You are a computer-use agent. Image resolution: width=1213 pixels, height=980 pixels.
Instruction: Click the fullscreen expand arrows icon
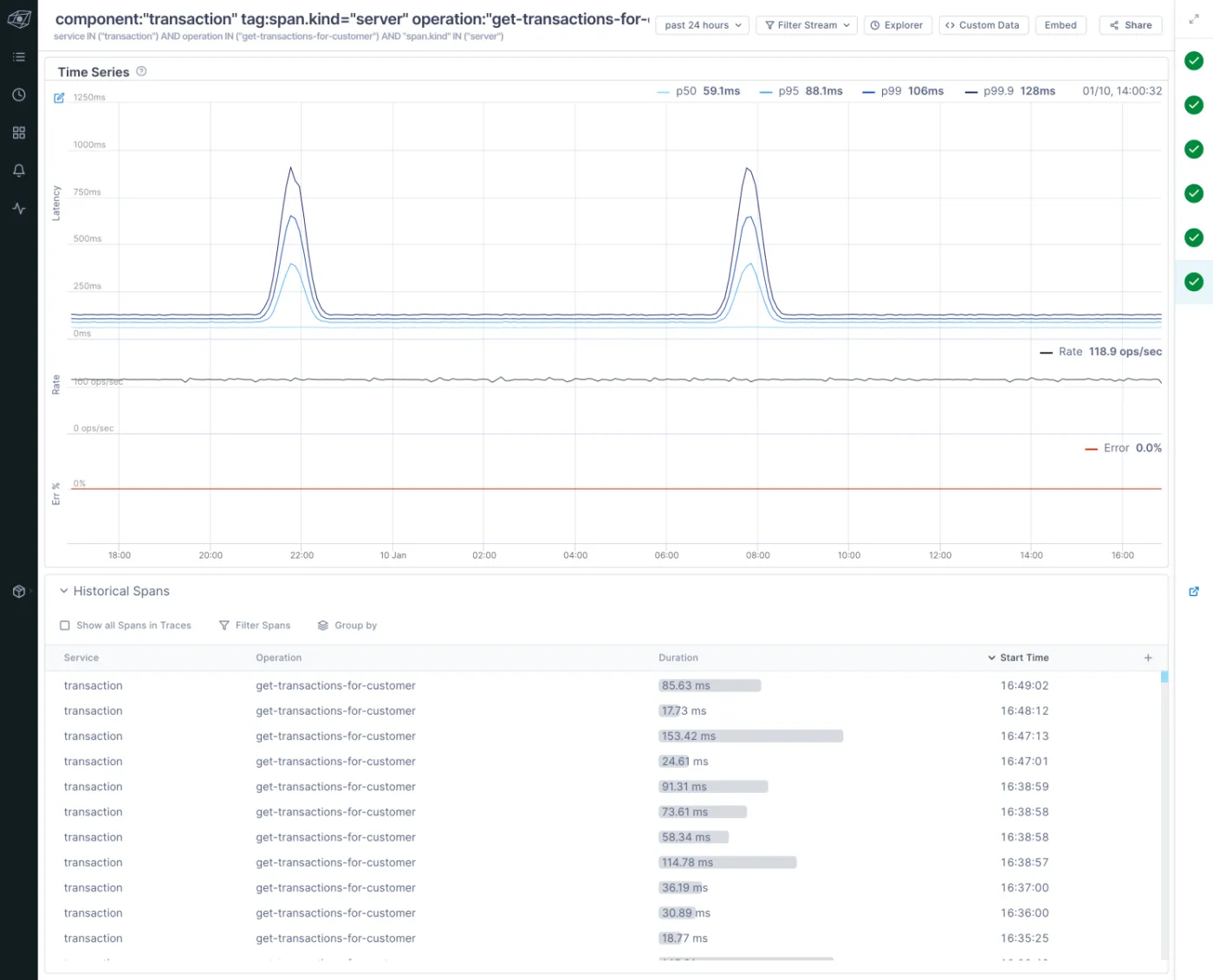[1194, 19]
